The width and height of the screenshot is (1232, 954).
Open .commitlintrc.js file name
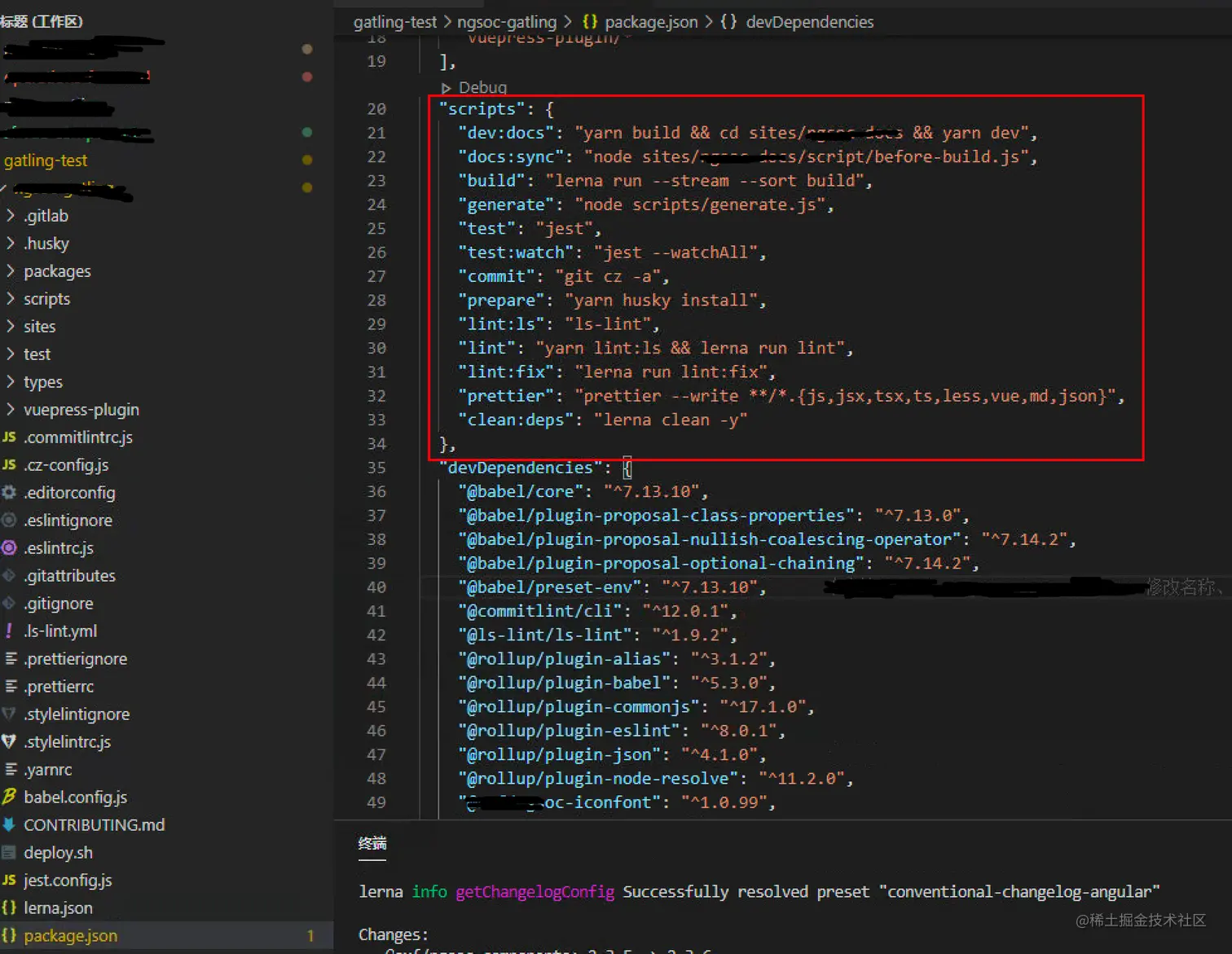pos(78,437)
